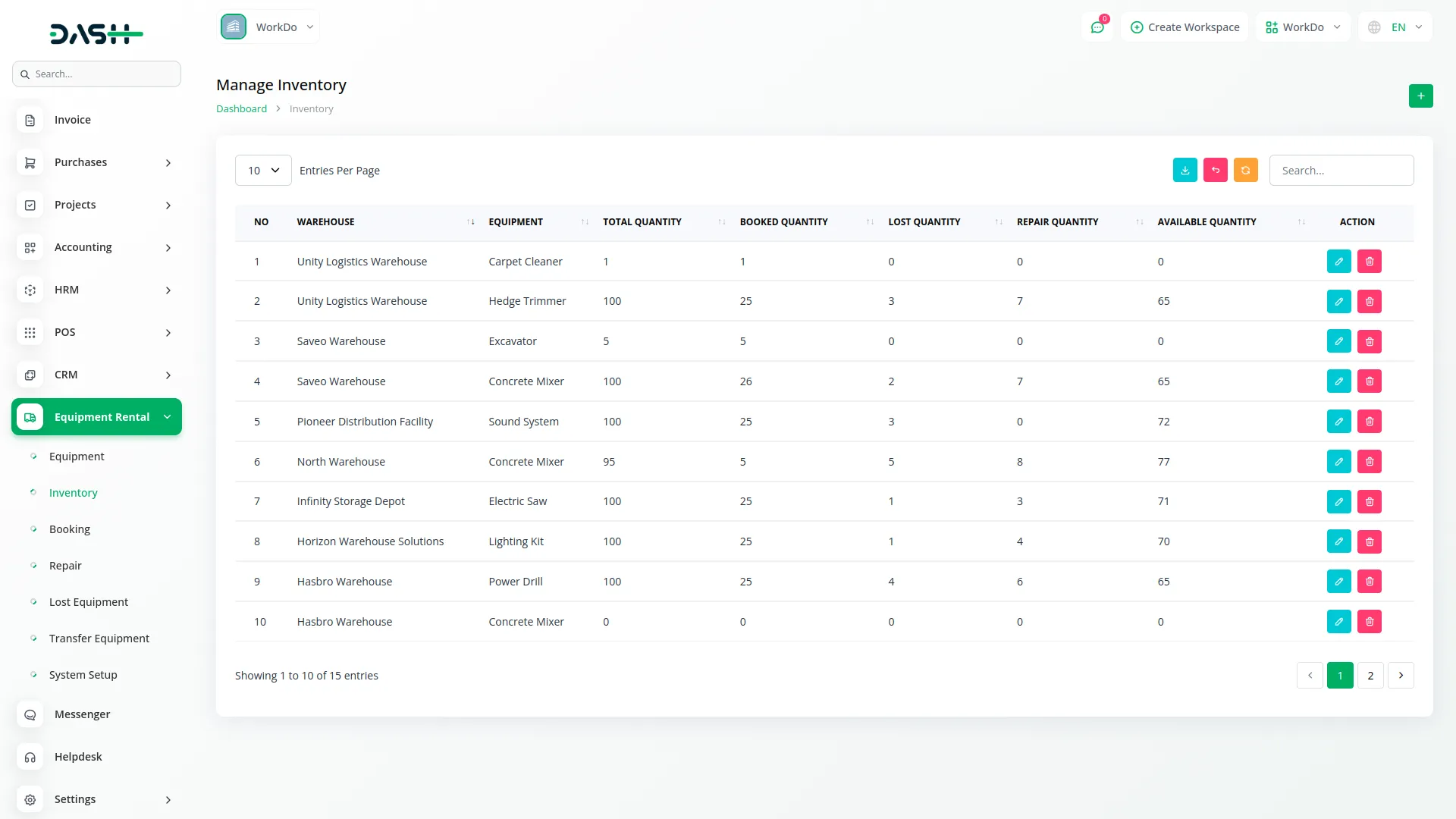
Task: Click the pink undo icon button
Action: [1215, 171]
